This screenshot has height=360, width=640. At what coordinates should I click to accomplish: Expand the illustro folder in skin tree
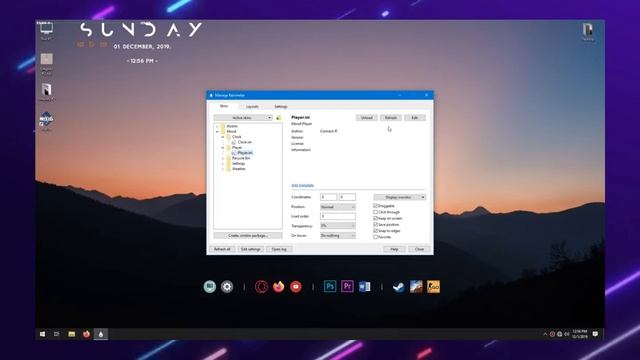pos(217,126)
